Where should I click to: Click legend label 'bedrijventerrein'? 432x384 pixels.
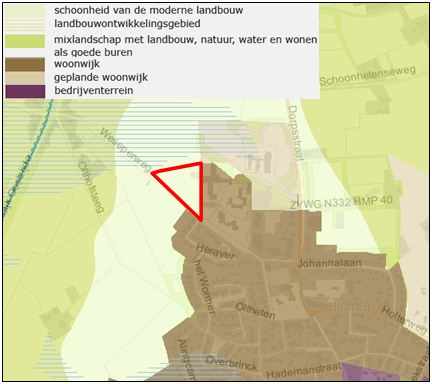tap(94, 90)
